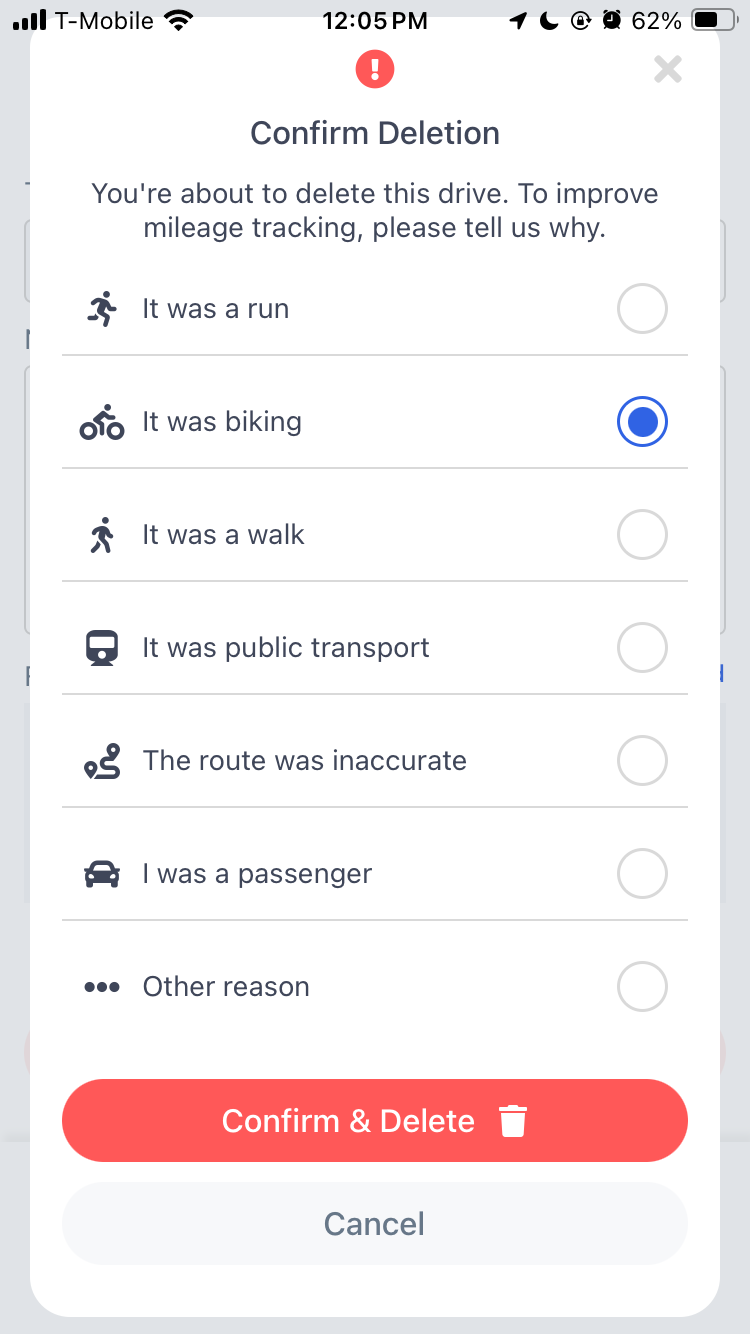Tap the bicycle icon

pyautogui.click(x=102, y=423)
